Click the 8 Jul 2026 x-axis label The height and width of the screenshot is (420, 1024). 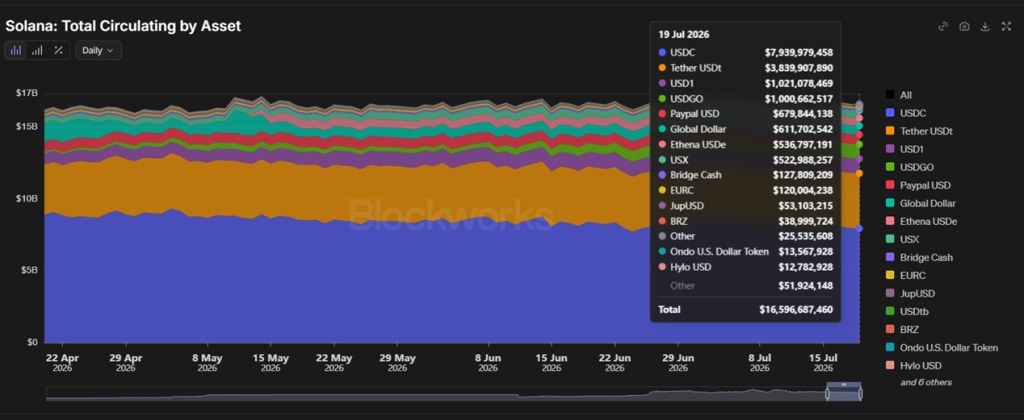pyautogui.click(x=760, y=363)
